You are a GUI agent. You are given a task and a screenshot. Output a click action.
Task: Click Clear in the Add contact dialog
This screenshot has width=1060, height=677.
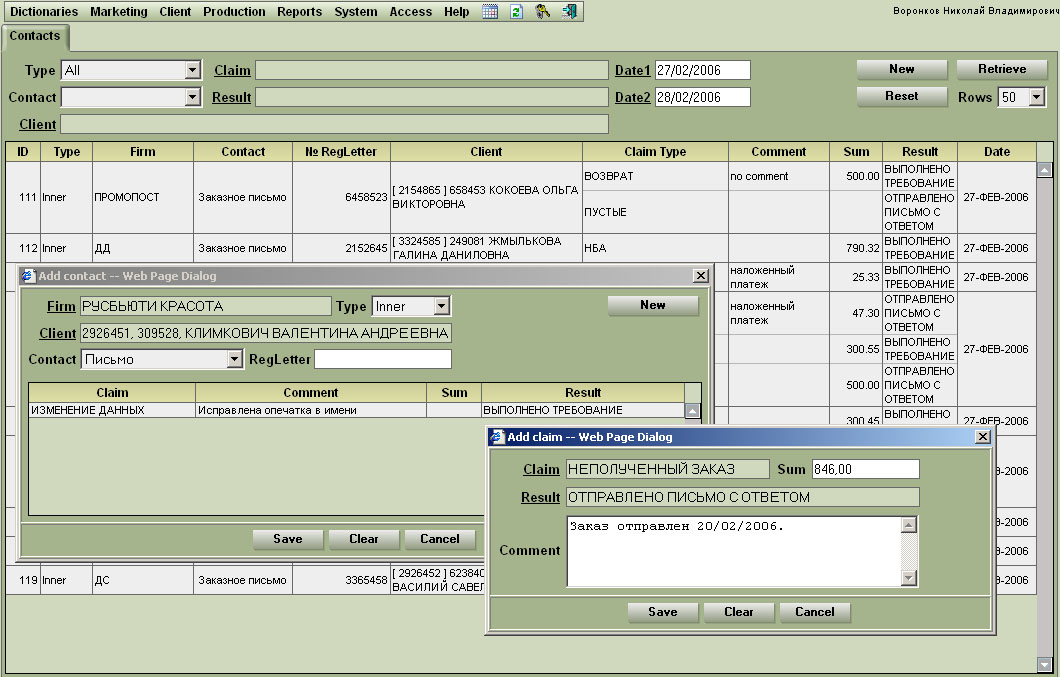(x=364, y=539)
